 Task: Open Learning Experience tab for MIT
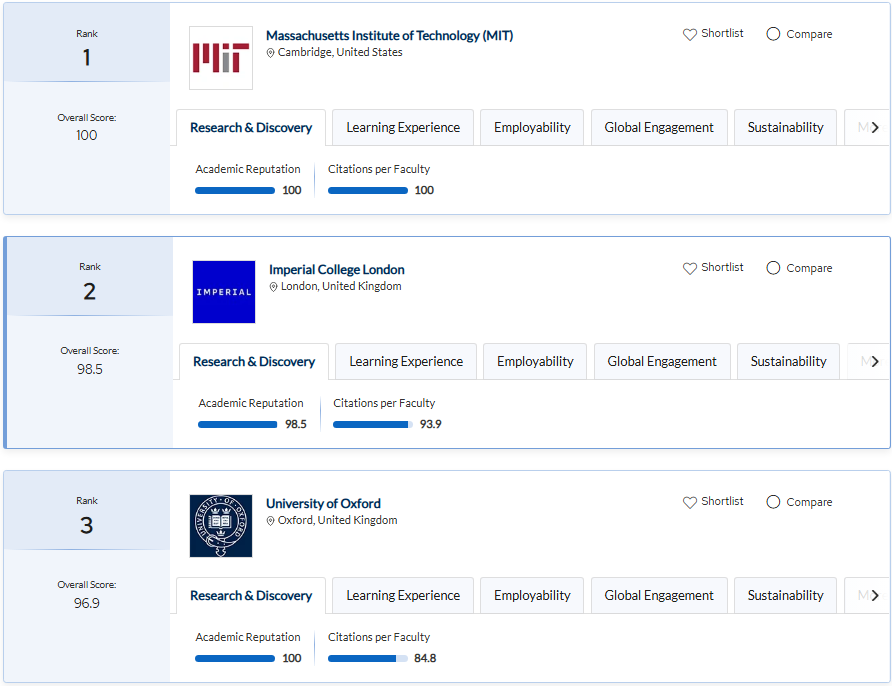(403, 127)
